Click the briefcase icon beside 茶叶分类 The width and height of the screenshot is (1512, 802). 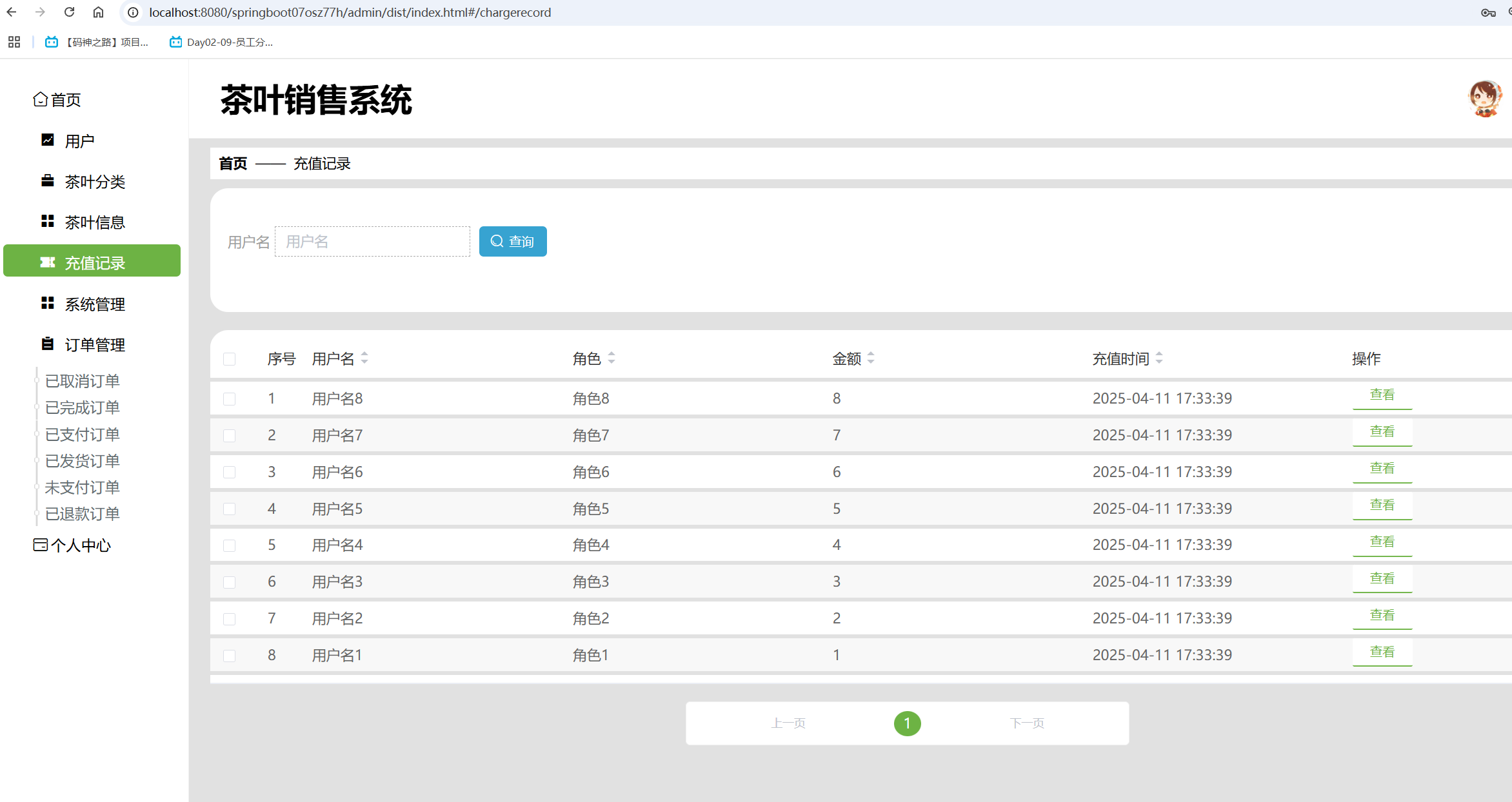coord(48,181)
